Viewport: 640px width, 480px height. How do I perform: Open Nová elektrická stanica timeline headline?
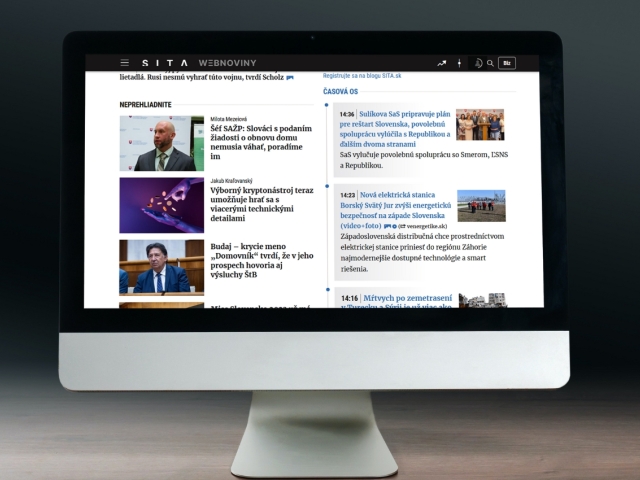click(396, 210)
